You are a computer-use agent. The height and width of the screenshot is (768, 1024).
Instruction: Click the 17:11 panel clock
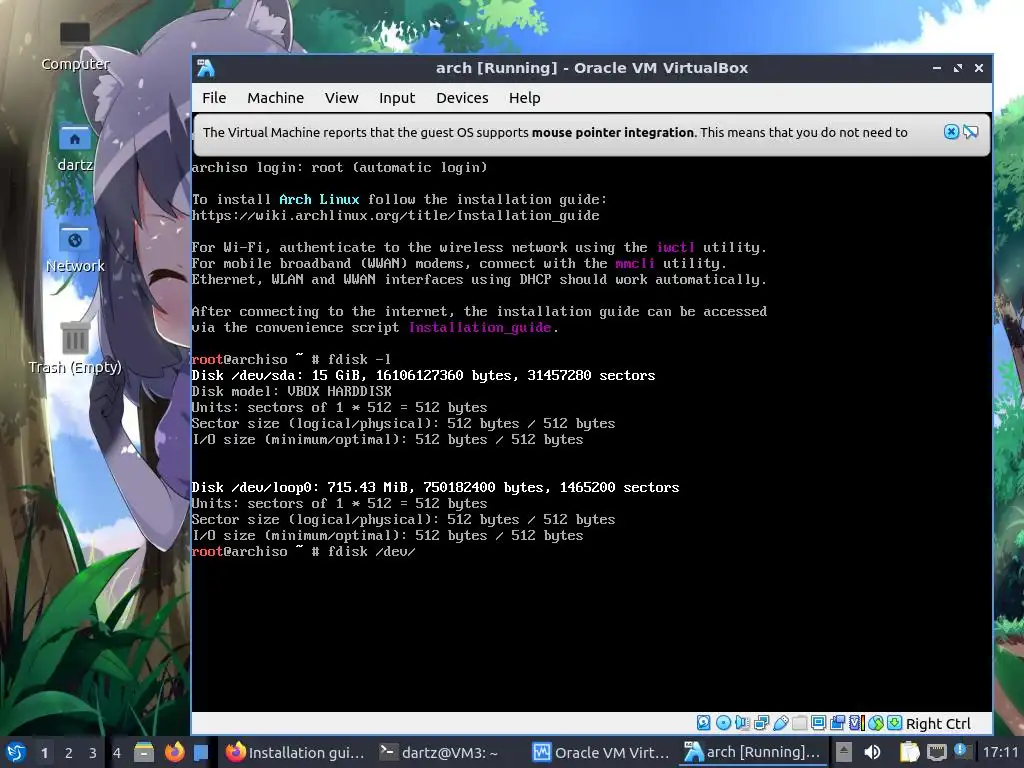[x=1000, y=752]
